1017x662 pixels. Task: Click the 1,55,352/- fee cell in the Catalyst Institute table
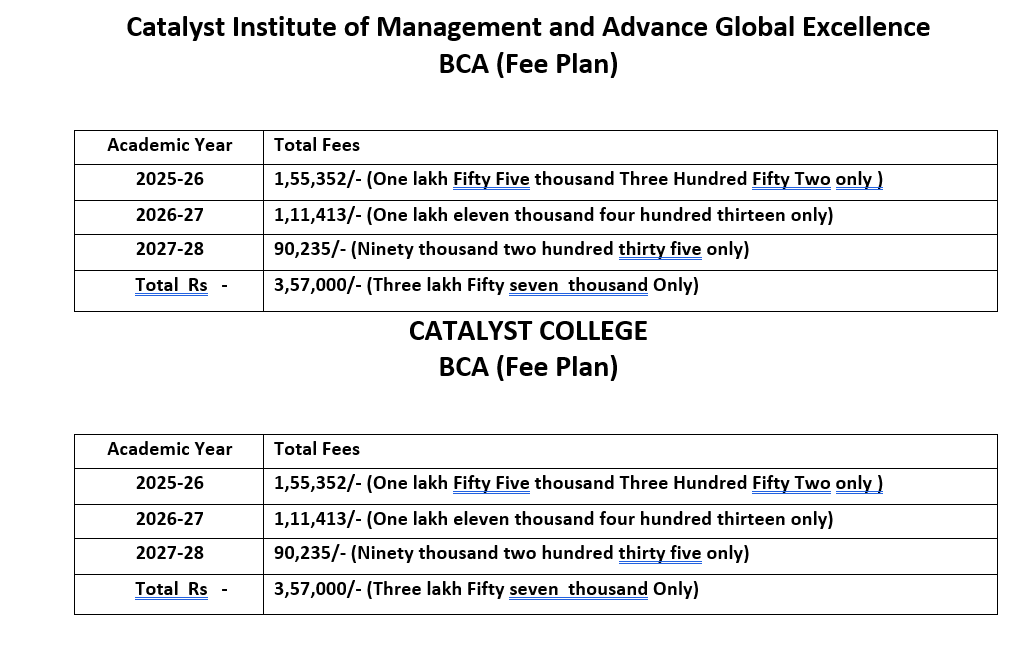pos(578,179)
